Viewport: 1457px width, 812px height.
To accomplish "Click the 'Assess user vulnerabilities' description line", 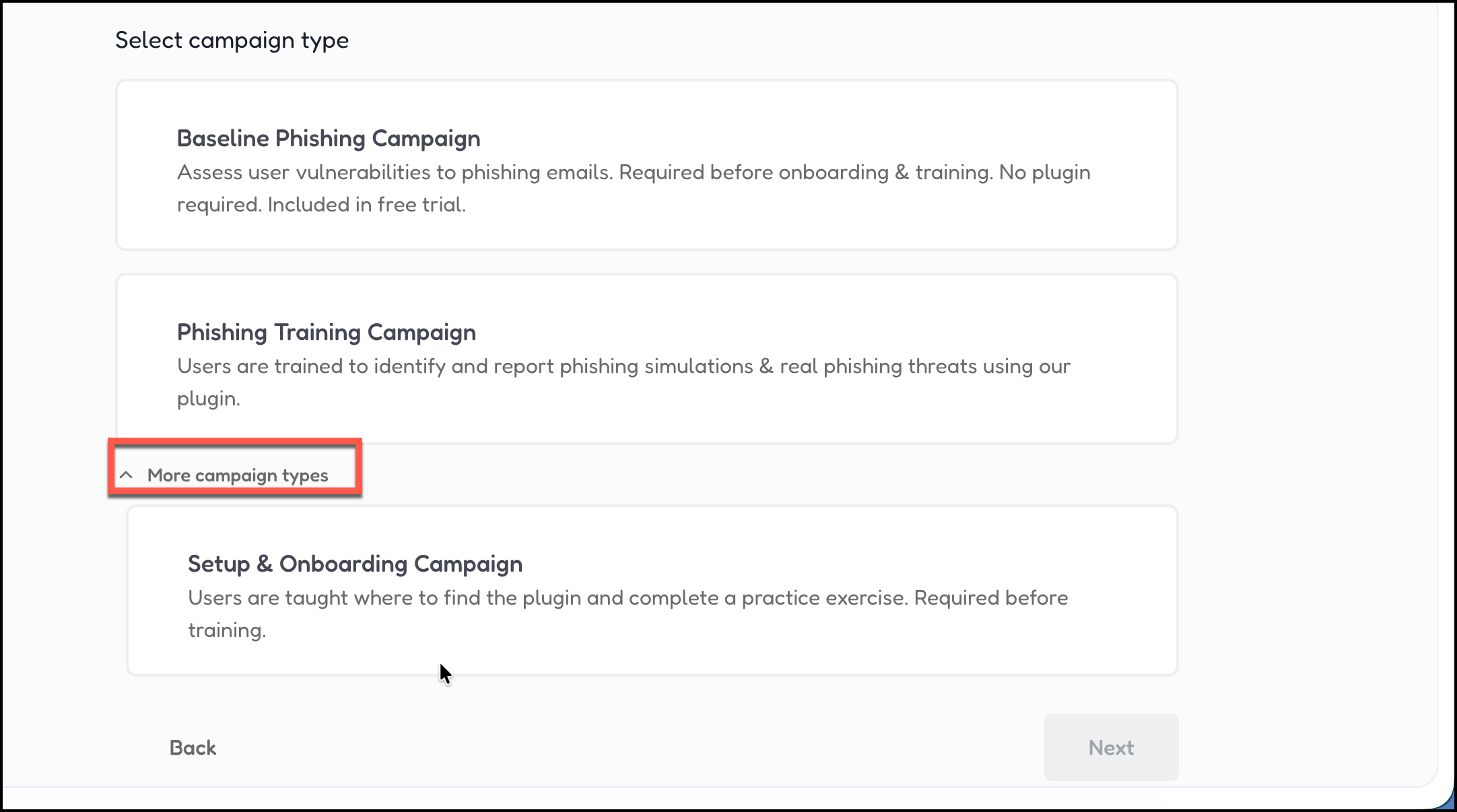I will (x=395, y=173).
